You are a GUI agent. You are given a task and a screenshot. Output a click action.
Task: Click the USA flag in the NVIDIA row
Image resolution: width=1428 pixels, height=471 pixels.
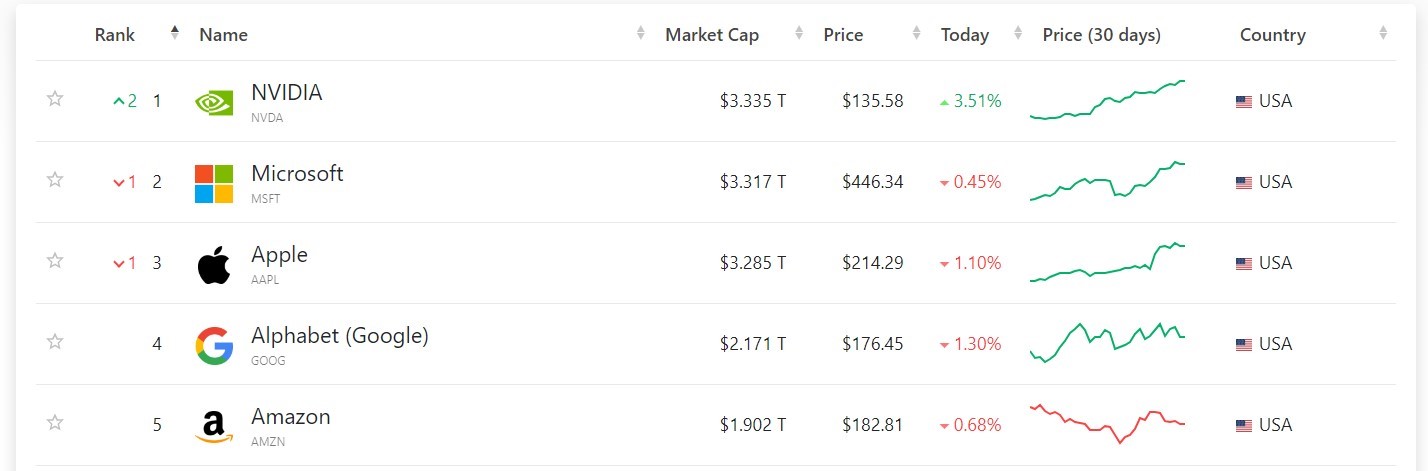click(1244, 102)
